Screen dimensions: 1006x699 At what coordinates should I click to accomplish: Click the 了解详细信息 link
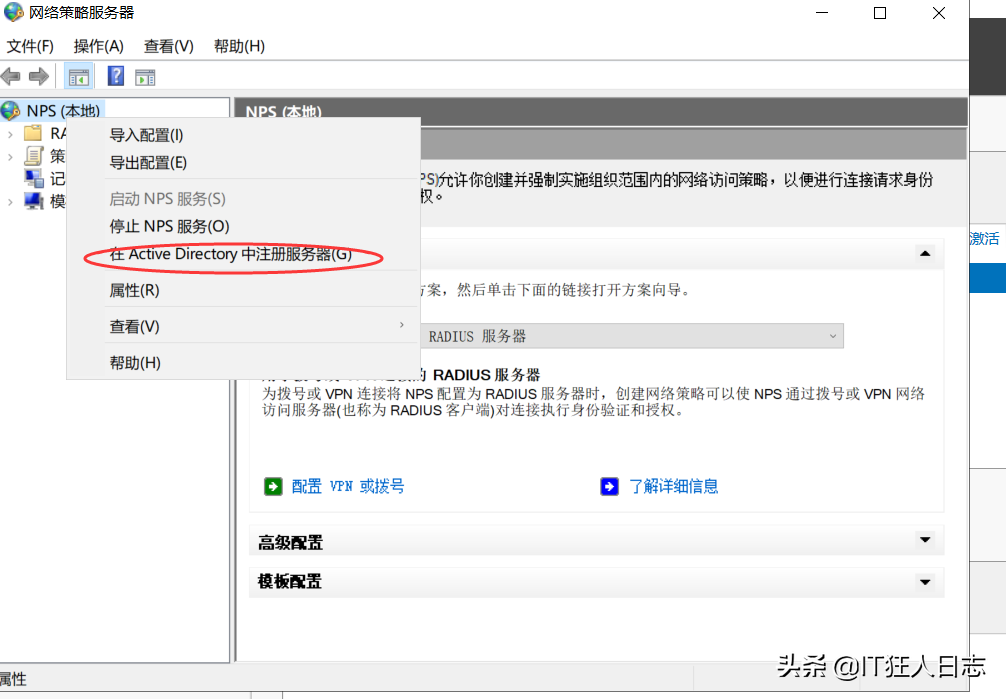(x=674, y=487)
